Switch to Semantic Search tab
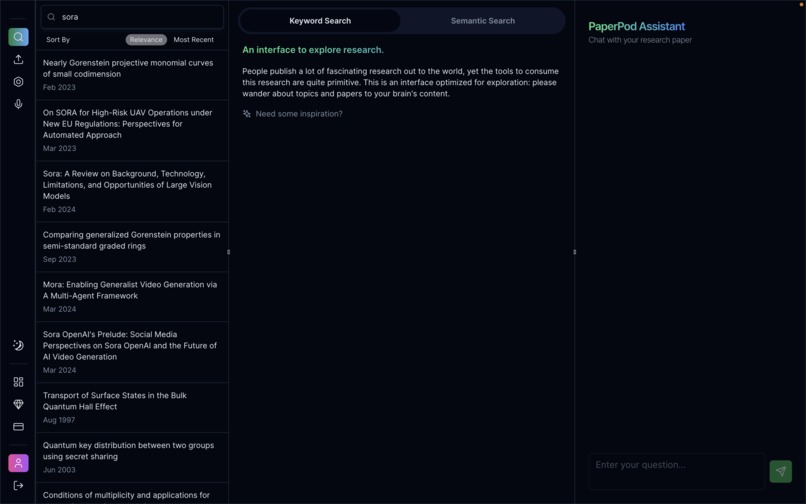The height and width of the screenshot is (504, 806). pyautogui.click(x=483, y=21)
